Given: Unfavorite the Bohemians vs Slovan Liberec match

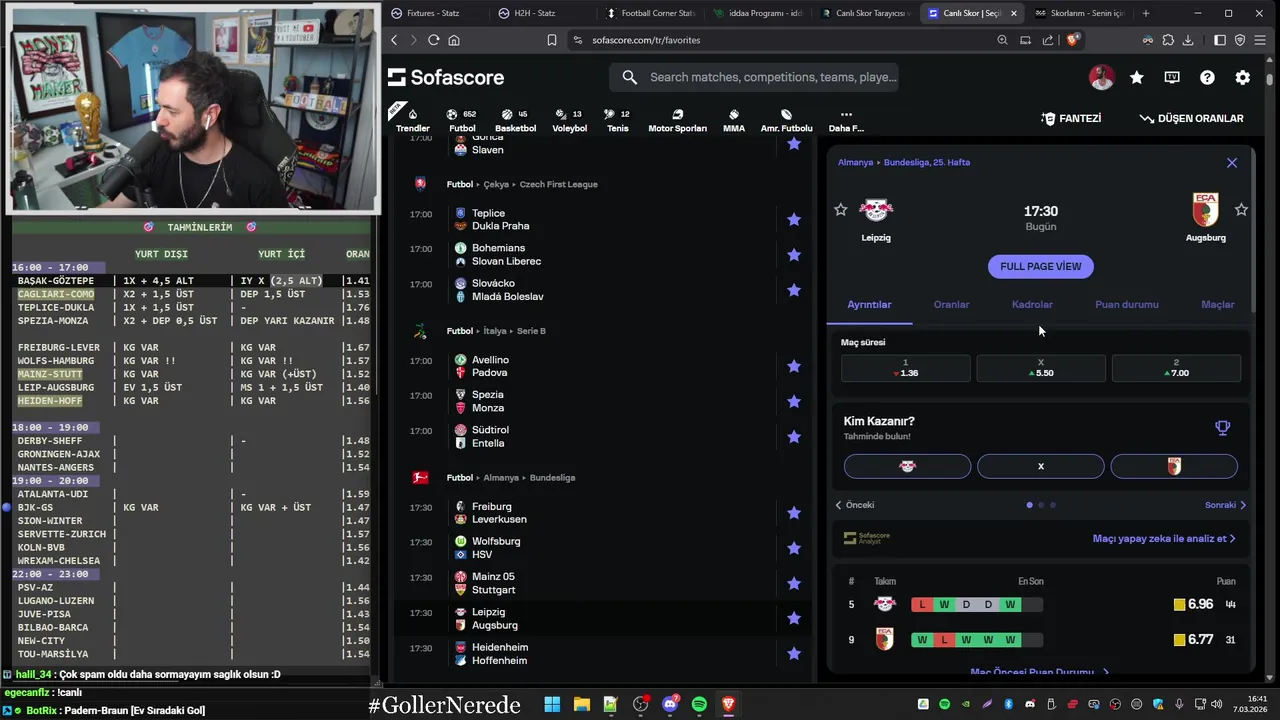Looking at the screenshot, I should (x=794, y=255).
